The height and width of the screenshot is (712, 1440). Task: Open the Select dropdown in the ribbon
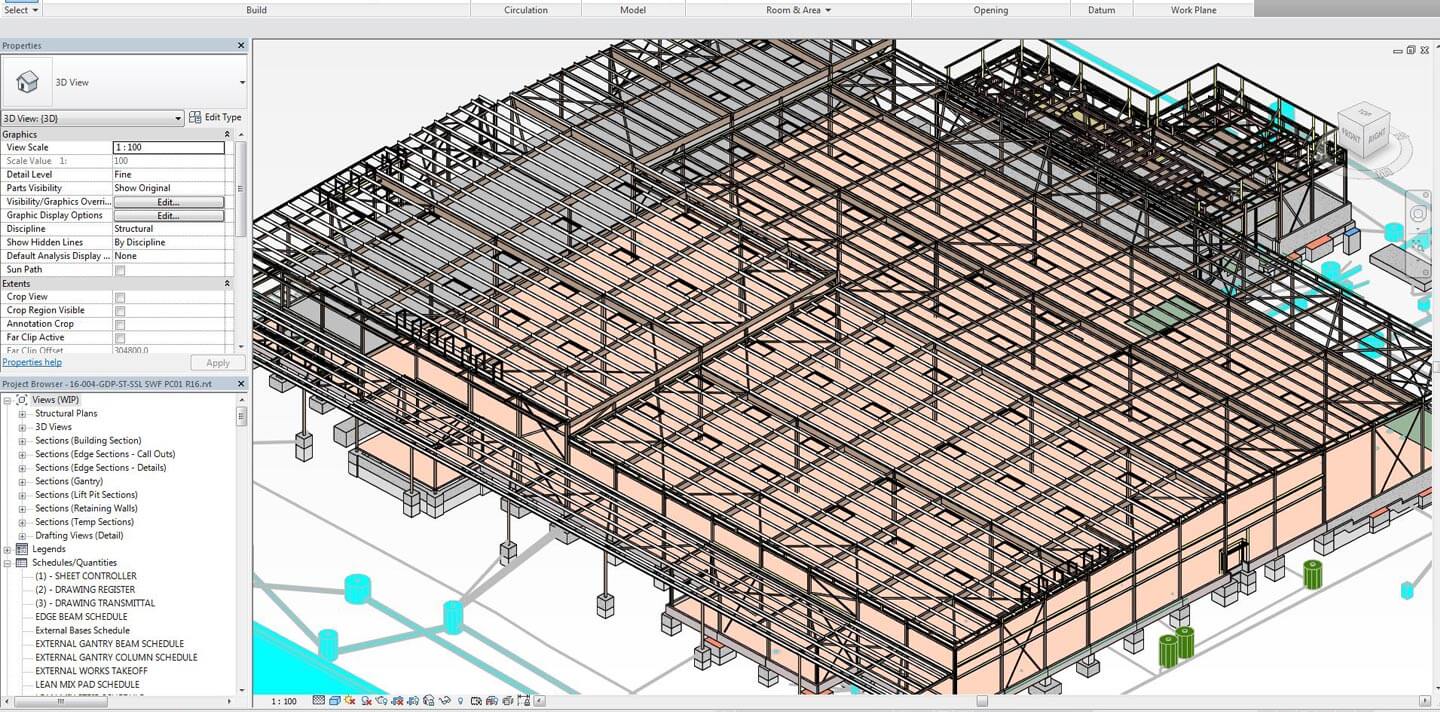(x=21, y=10)
